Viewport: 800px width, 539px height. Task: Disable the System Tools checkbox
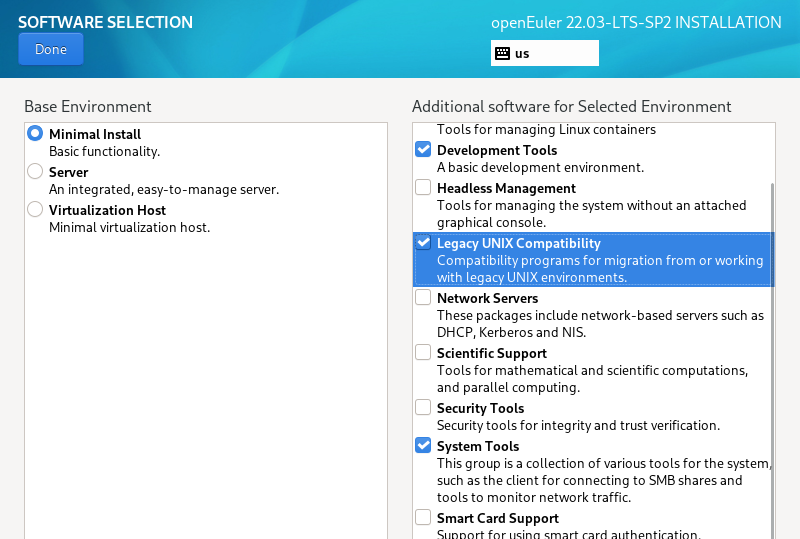tap(424, 446)
